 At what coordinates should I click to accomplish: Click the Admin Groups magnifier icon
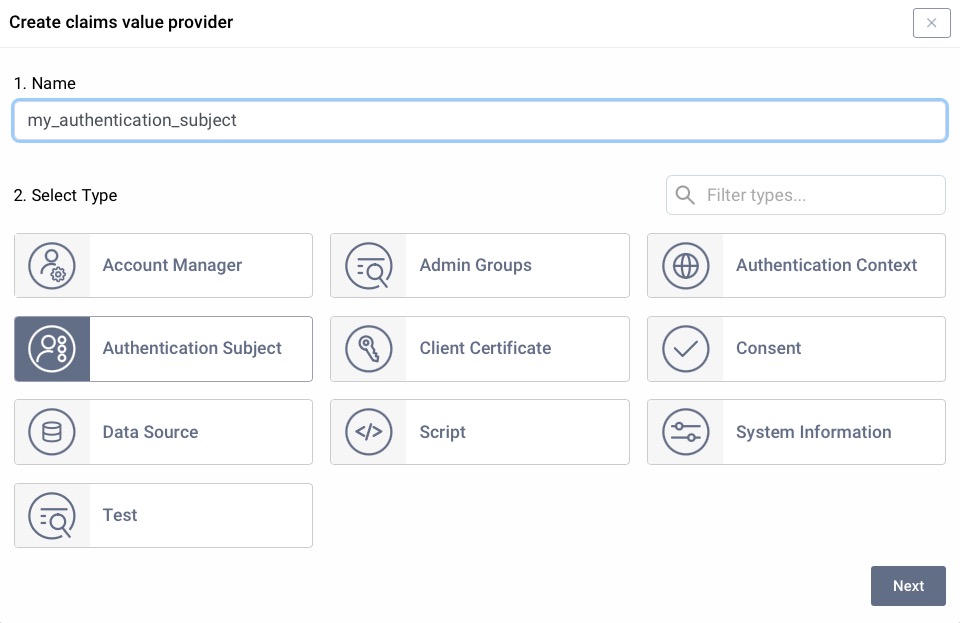369,265
